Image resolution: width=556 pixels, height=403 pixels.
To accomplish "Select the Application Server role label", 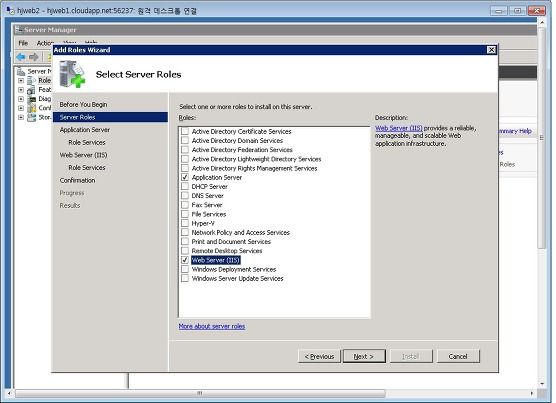I will (217, 177).
